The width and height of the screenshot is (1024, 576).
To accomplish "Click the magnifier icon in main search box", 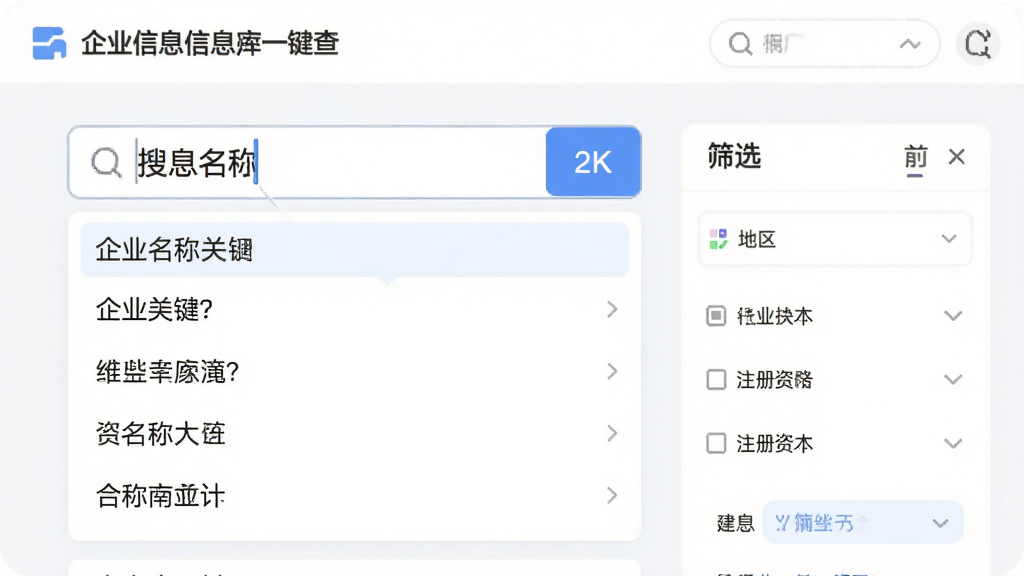I will 106,162.
